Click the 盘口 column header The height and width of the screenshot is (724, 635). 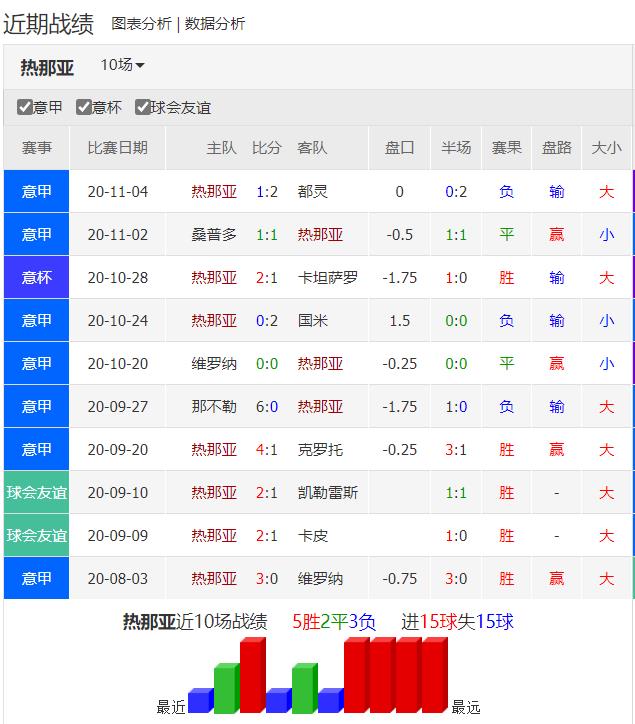click(399, 148)
